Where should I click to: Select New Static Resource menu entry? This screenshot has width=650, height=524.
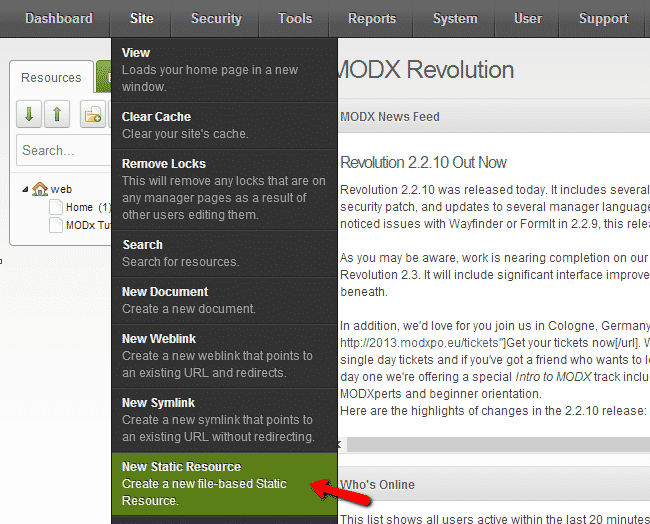pos(224,483)
